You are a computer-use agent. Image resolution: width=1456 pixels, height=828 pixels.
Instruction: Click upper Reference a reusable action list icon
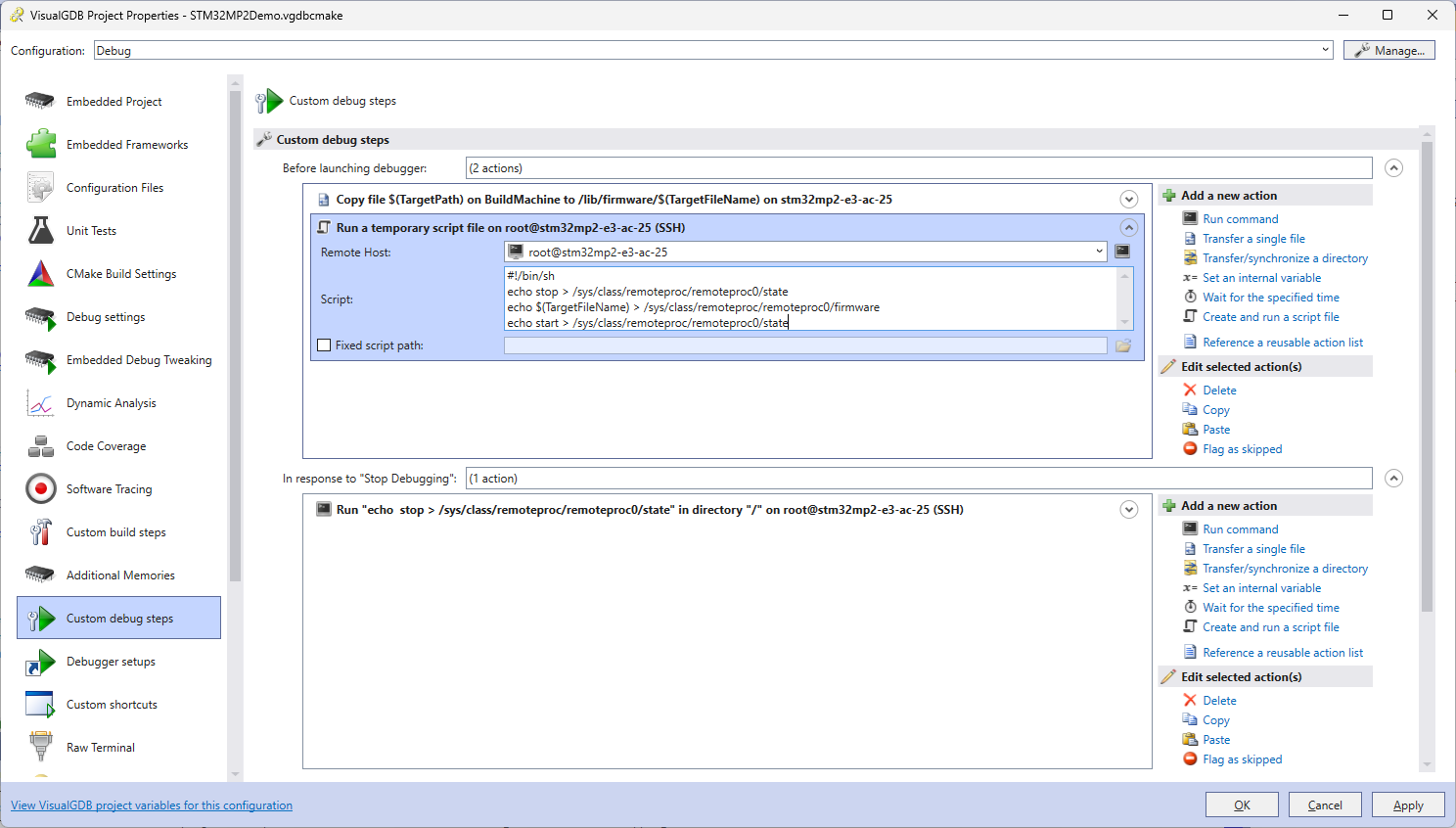[x=1190, y=343]
